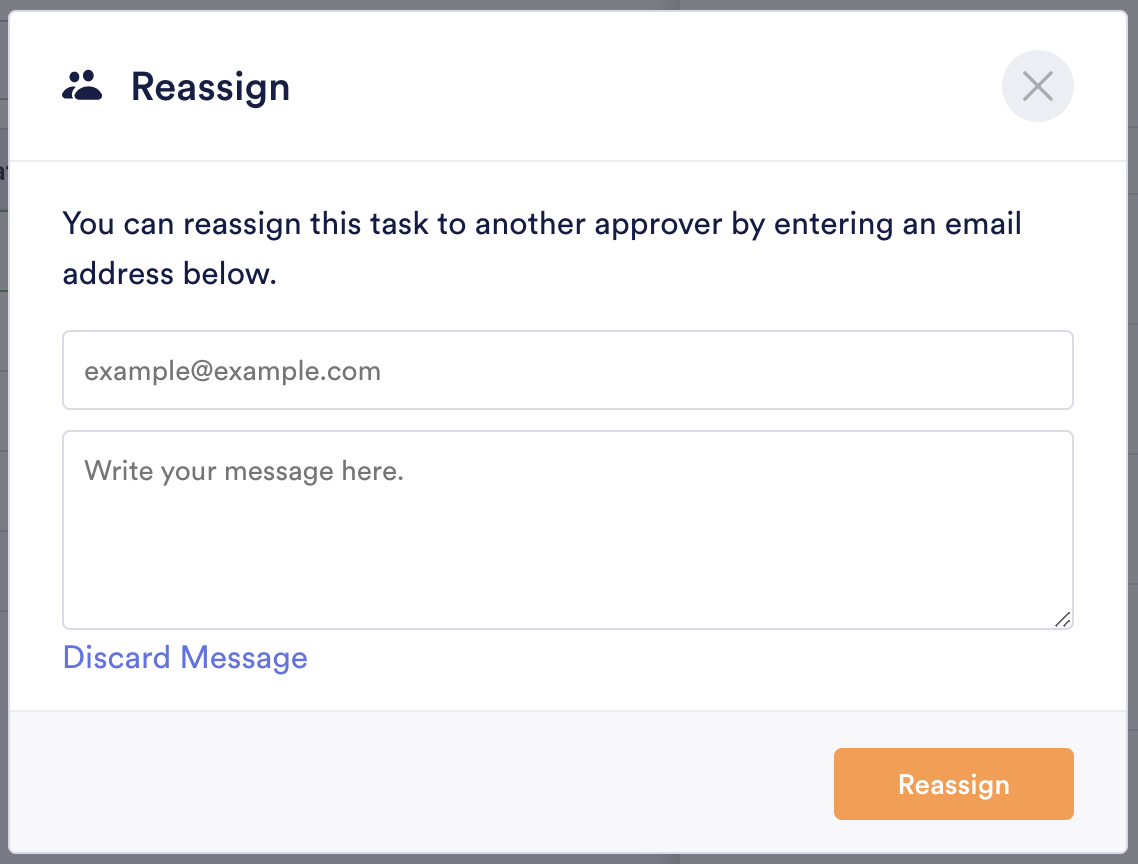Image resolution: width=1138 pixels, height=864 pixels.
Task: Click the gray footer bar of dialog
Action: coord(420,783)
